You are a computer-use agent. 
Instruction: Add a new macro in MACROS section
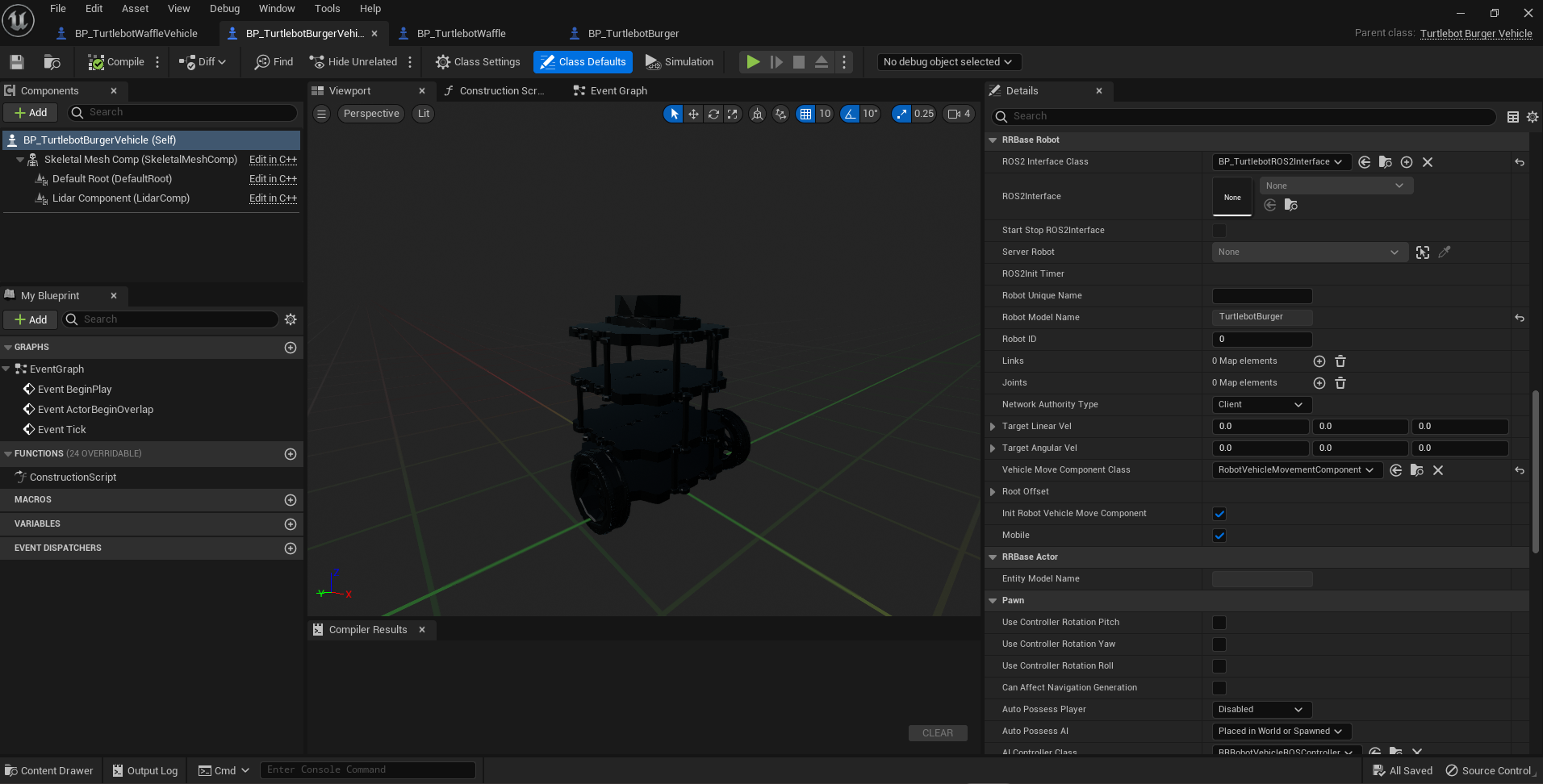pos(291,500)
